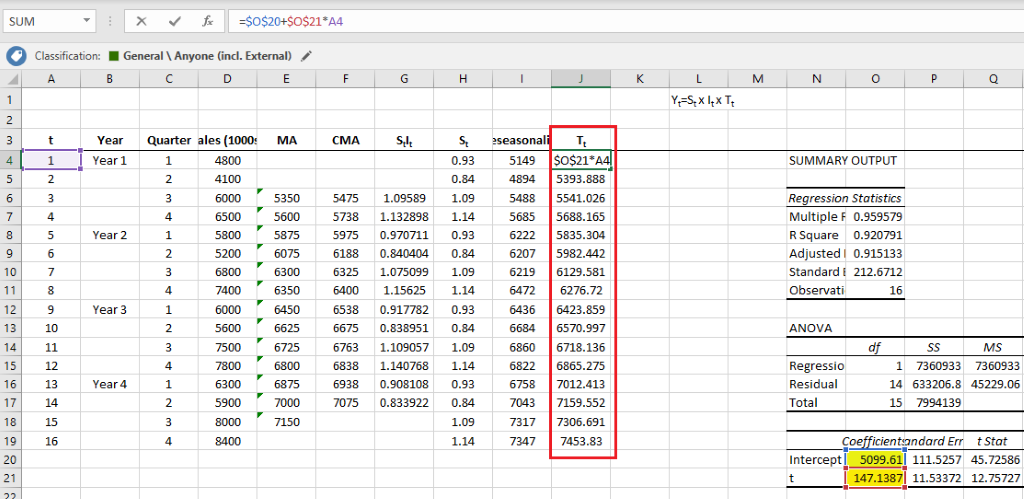This screenshot has width=1024, height=499.
Task: Click cell J4 containing the formula
Action: (581, 160)
